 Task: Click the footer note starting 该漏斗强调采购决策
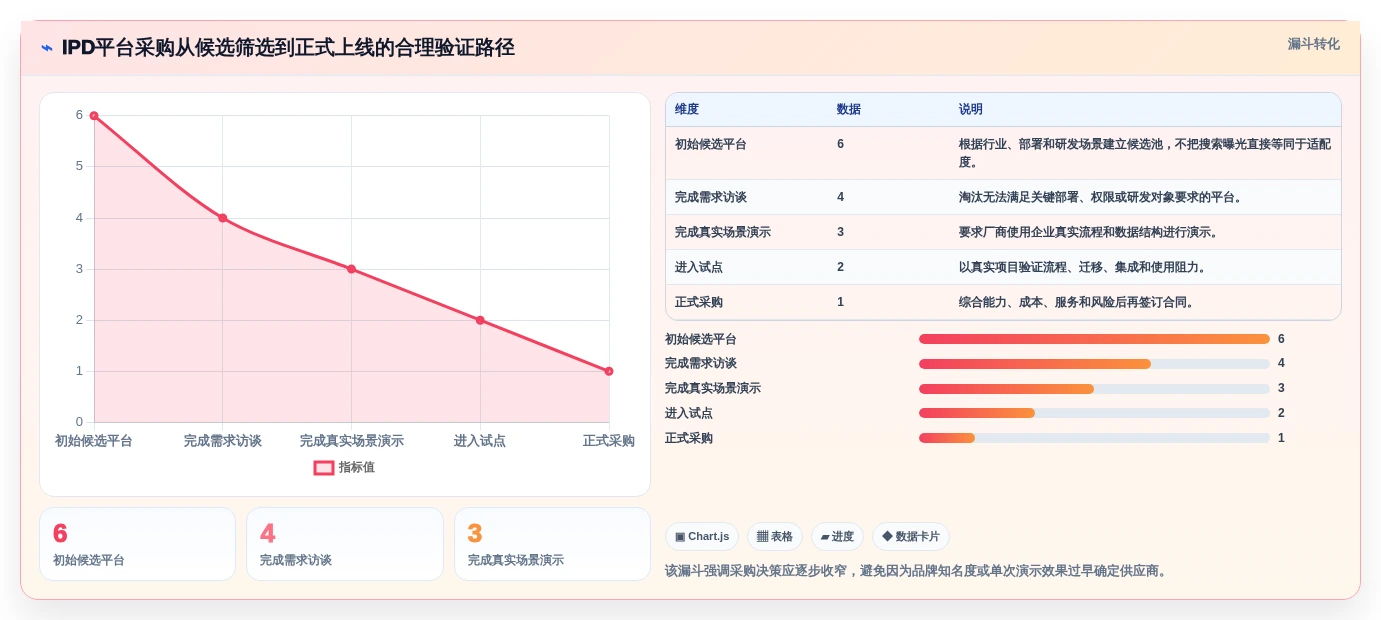coord(916,571)
